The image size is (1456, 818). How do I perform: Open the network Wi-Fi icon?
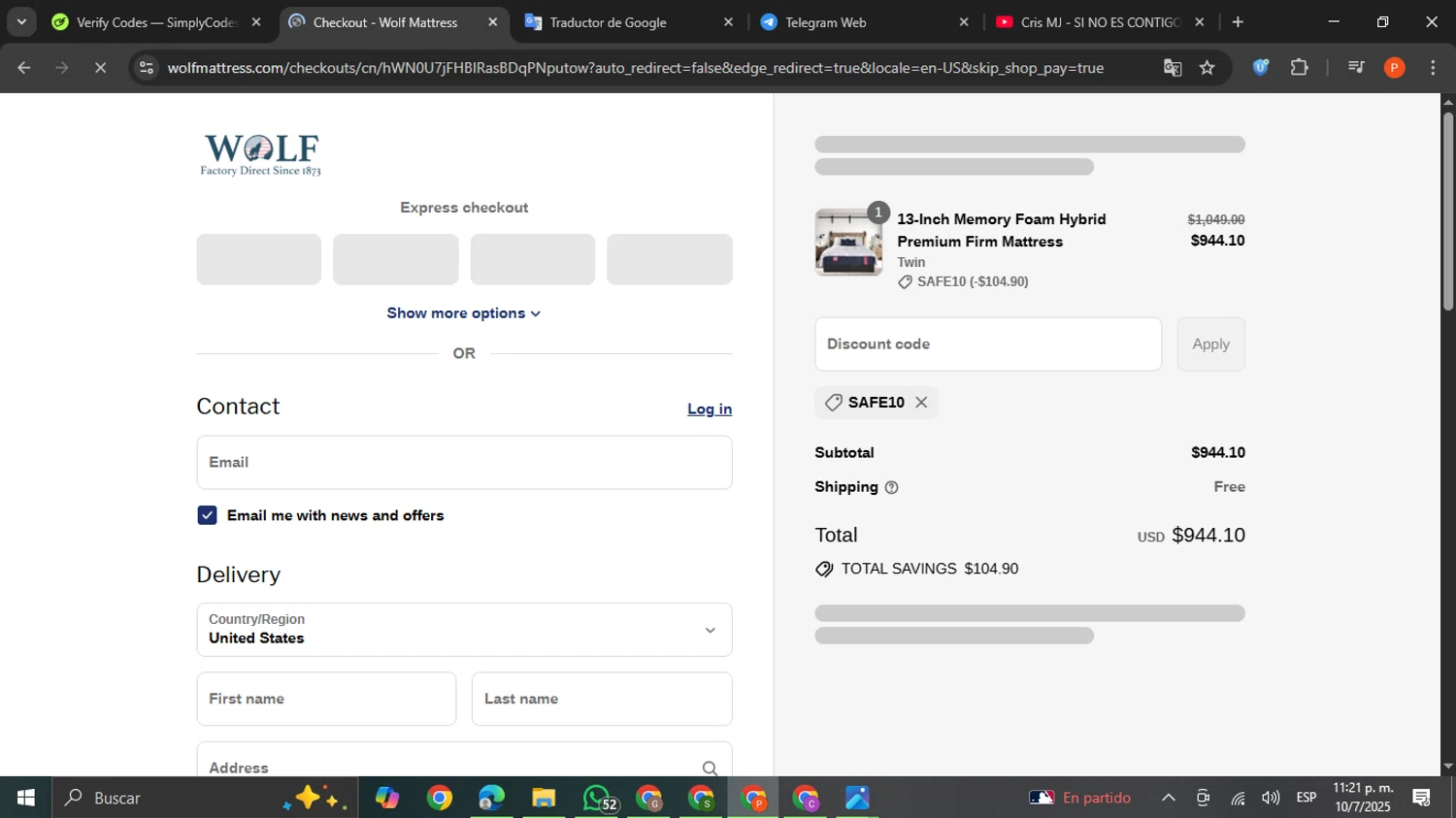[x=1238, y=798]
